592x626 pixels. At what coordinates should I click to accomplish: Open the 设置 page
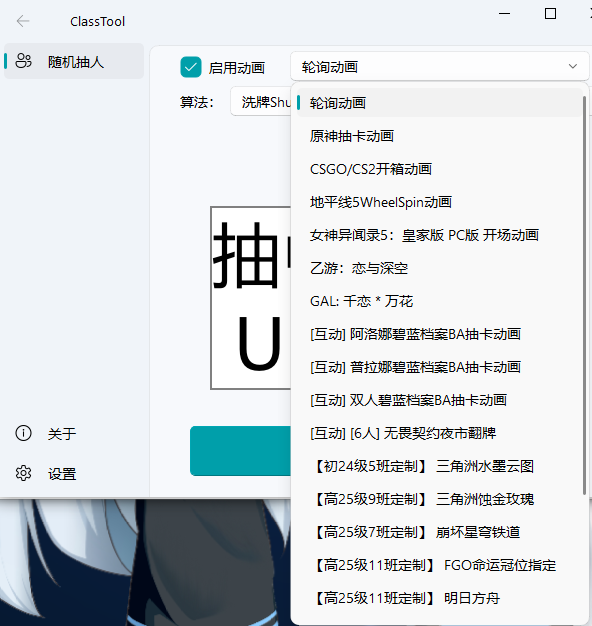pos(74,474)
